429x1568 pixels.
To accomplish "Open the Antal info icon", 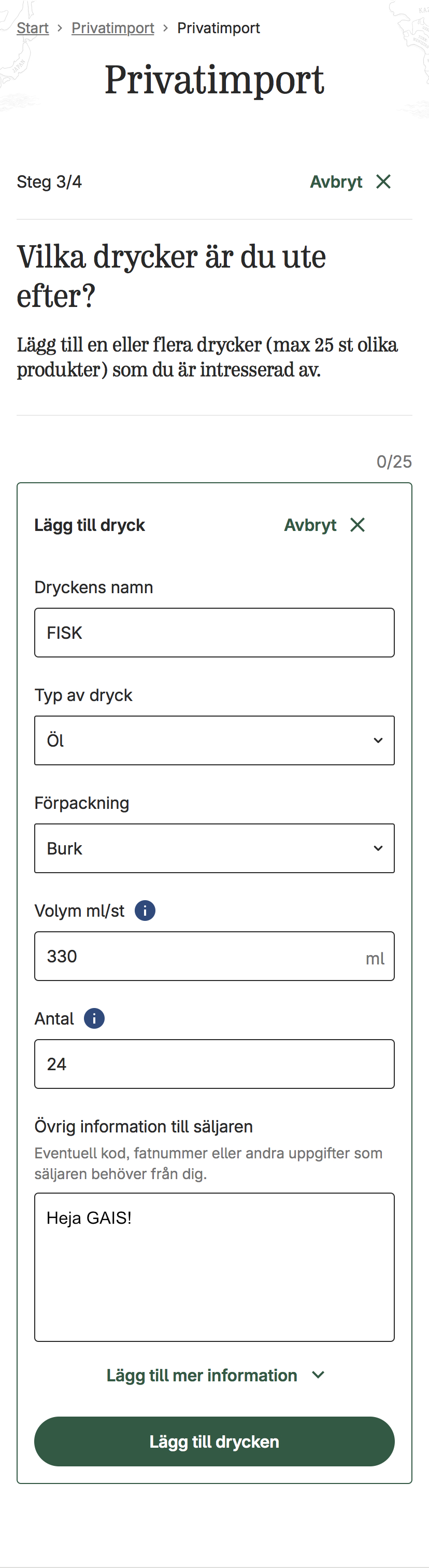I will coord(94,1018).
